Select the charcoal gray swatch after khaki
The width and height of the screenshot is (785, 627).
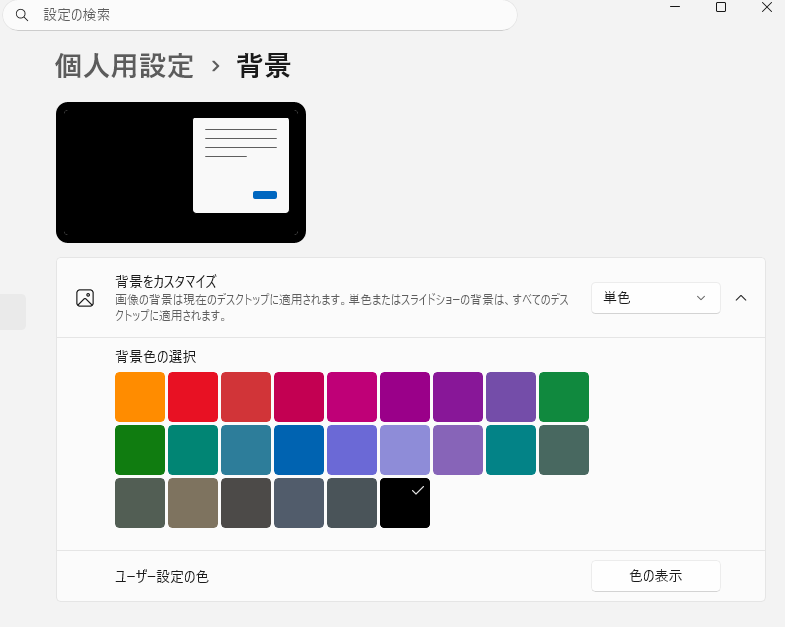[246, 503]
